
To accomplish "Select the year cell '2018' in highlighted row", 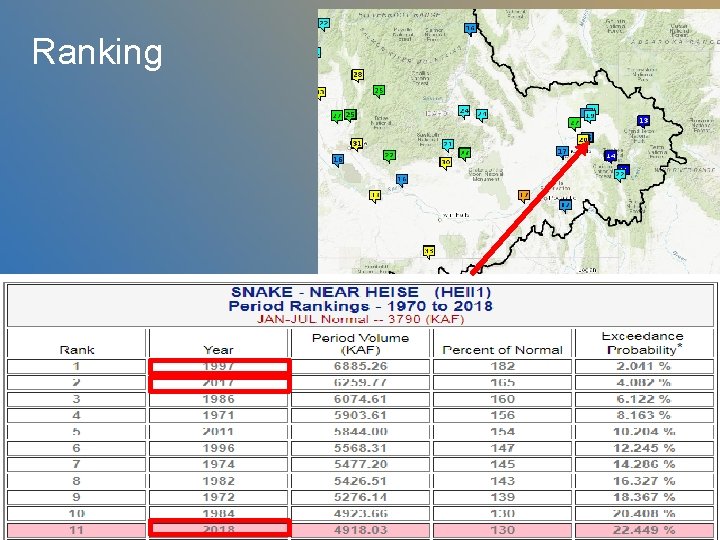I will point(219,529).
